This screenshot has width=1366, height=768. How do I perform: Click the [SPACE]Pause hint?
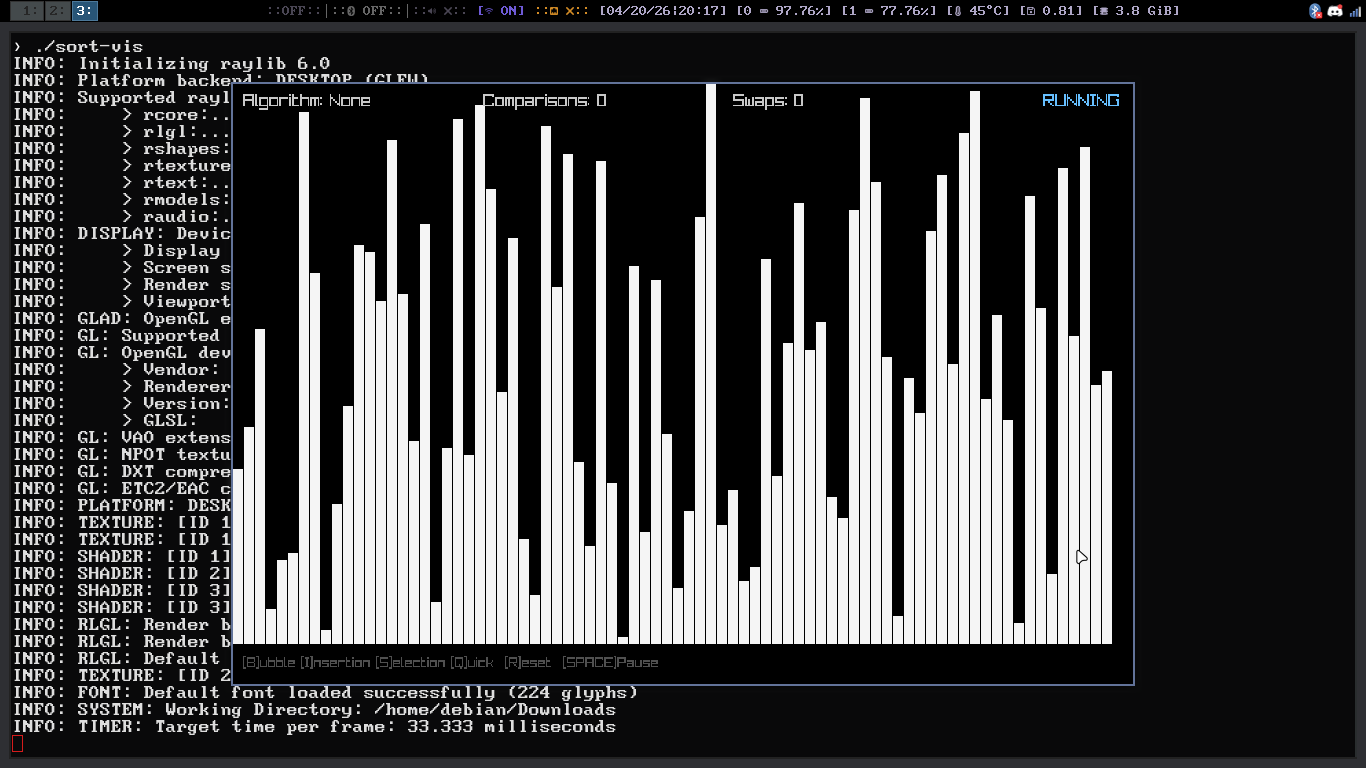tap(610, 662)
